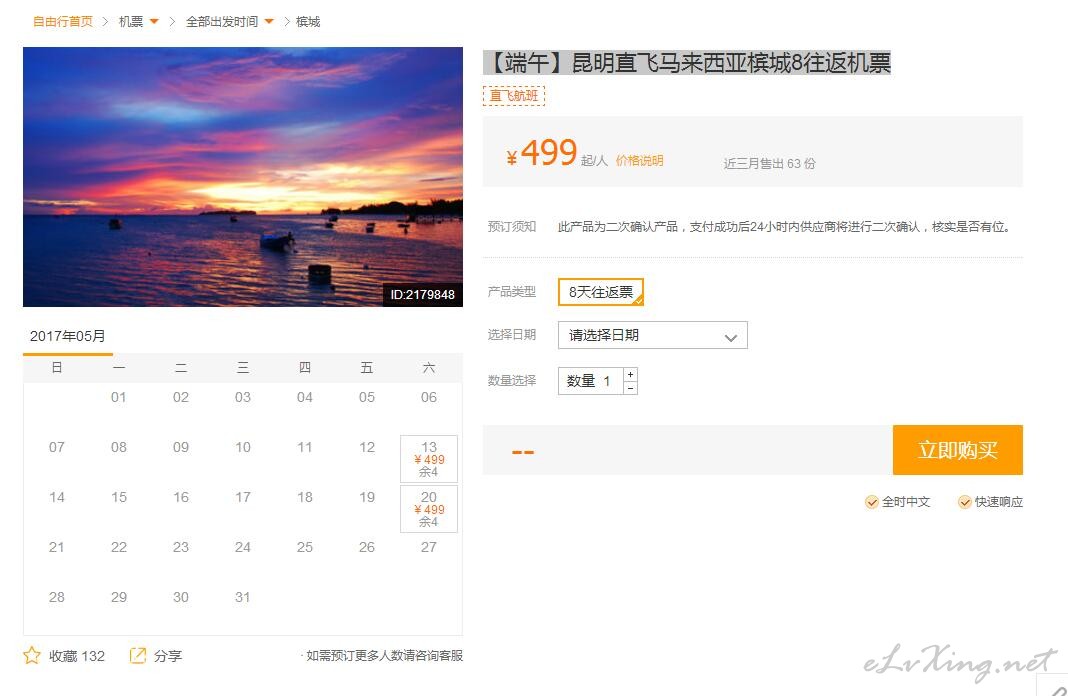Pick May 20 priced ¥499 in calendar
1068x696 pixels.
(x=429, y=509)
